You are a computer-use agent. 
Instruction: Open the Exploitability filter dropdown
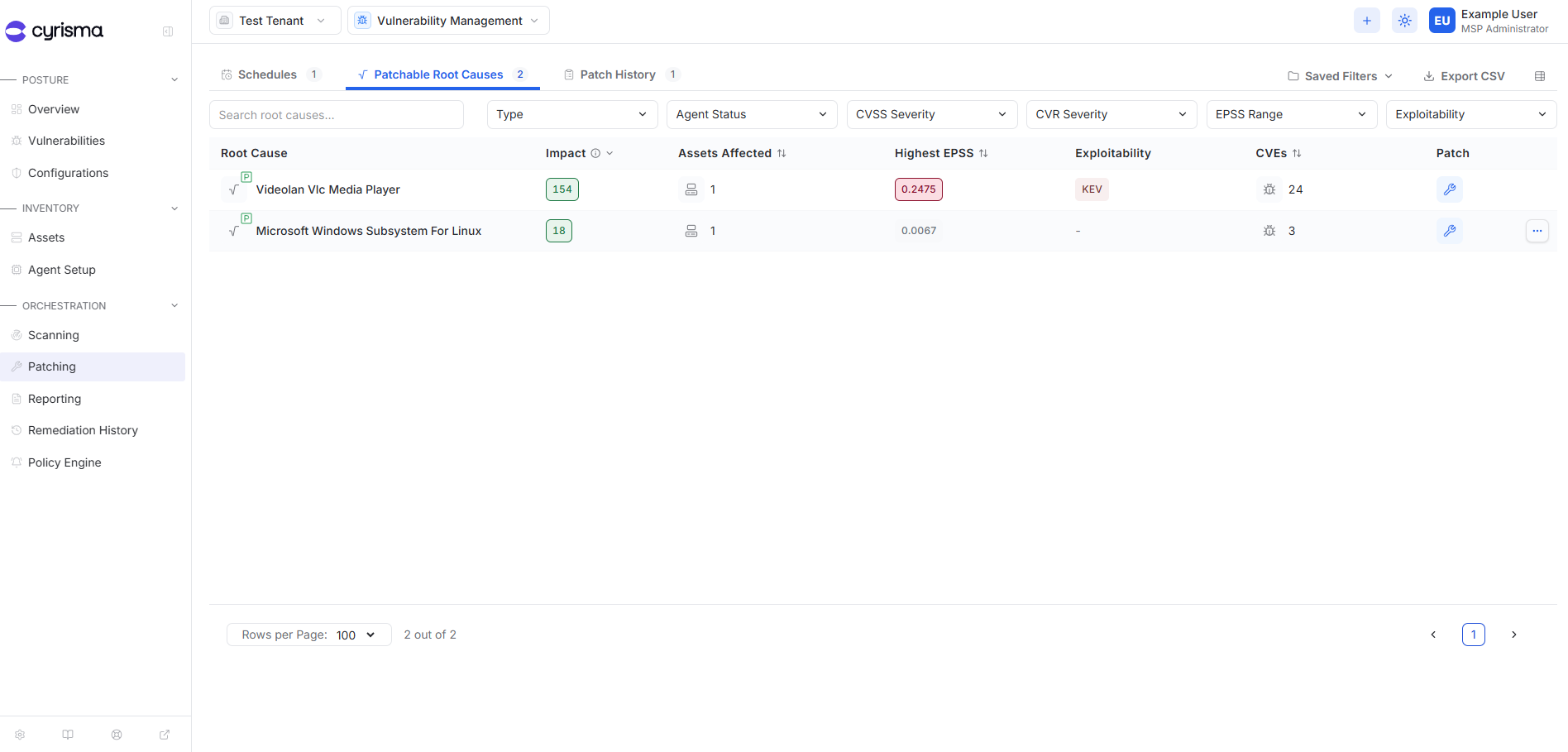click(x=1471, y=114)
